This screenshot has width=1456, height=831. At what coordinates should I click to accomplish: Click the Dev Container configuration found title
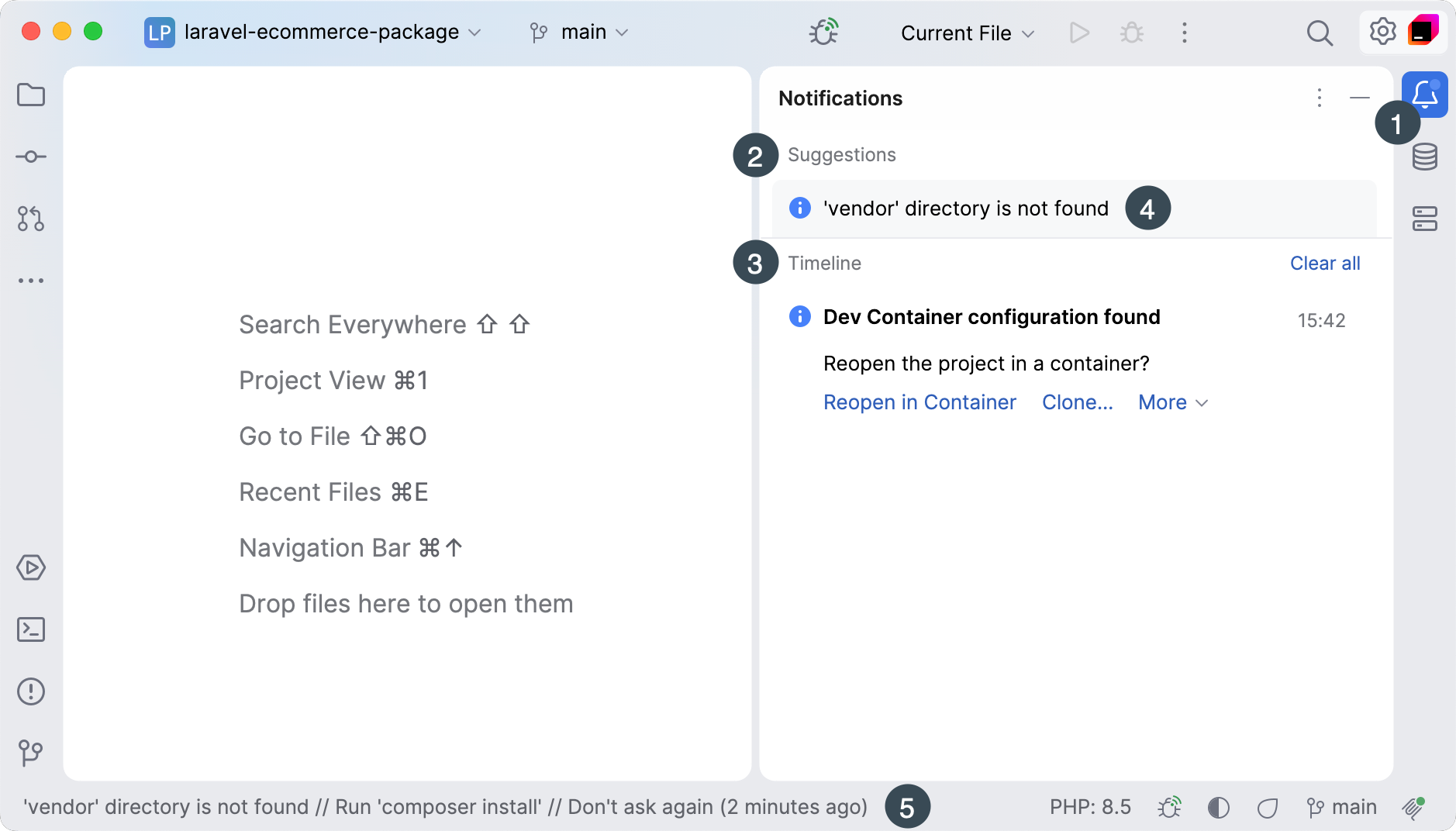(x=992, y=317)
